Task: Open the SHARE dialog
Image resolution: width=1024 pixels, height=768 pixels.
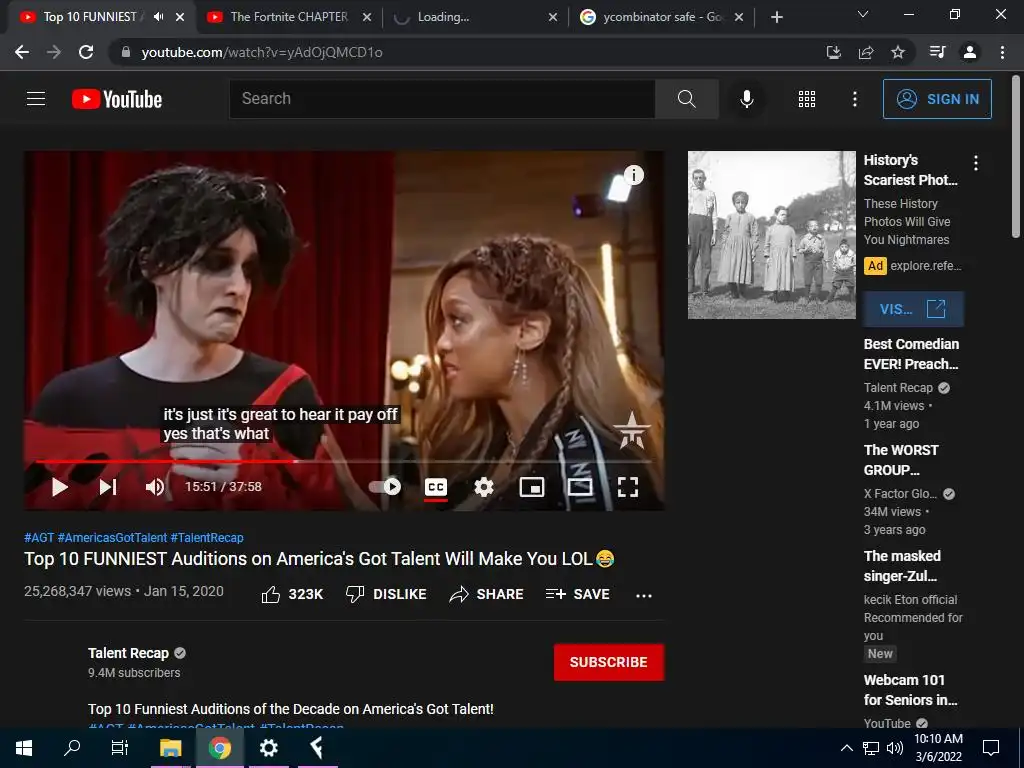Action: pyautogui.click(x=487, y=594)
